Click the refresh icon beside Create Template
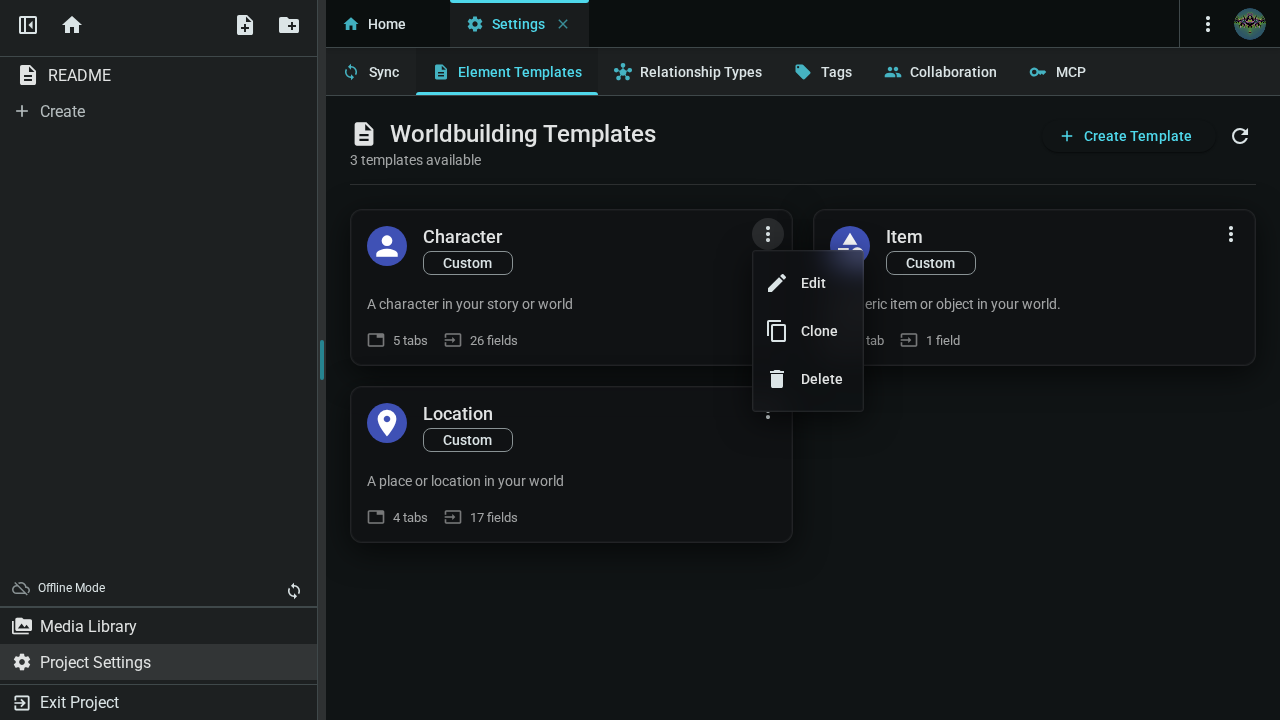Viewport: 1280px width, 720px height. pyautogui.click(x=1240, y=136)
